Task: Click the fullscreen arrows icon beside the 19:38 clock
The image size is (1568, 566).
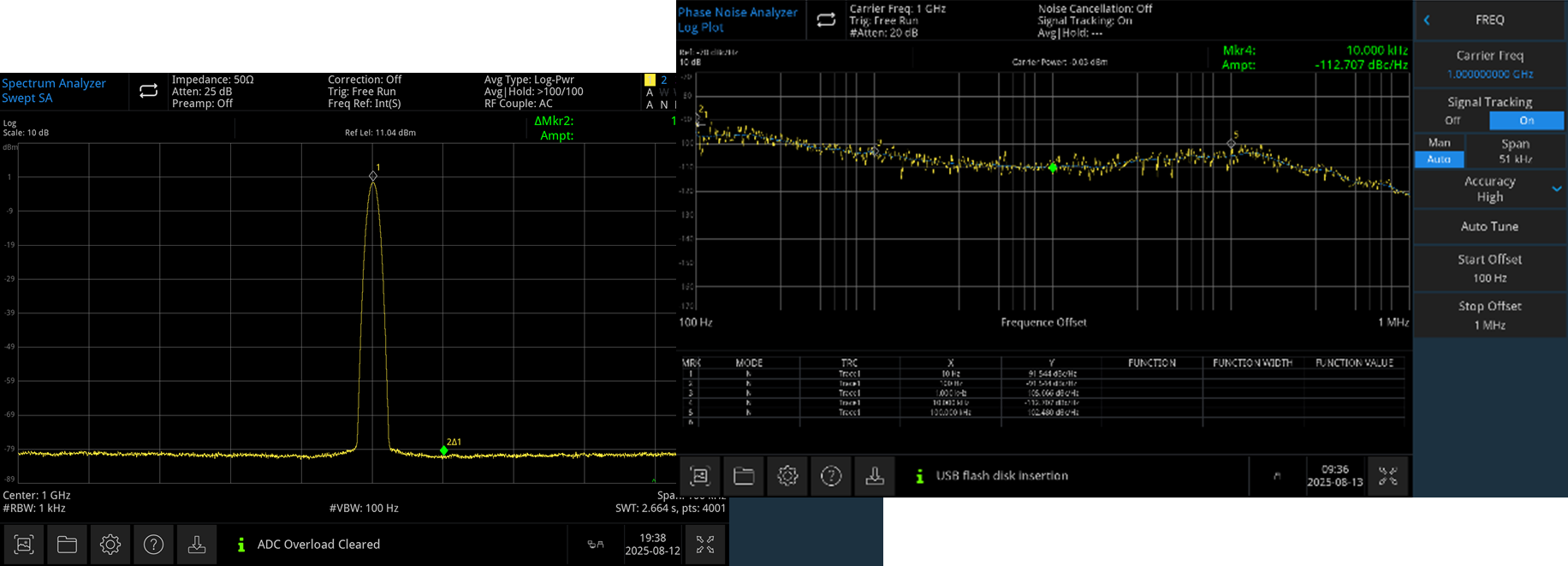Action: click(705, 545)
